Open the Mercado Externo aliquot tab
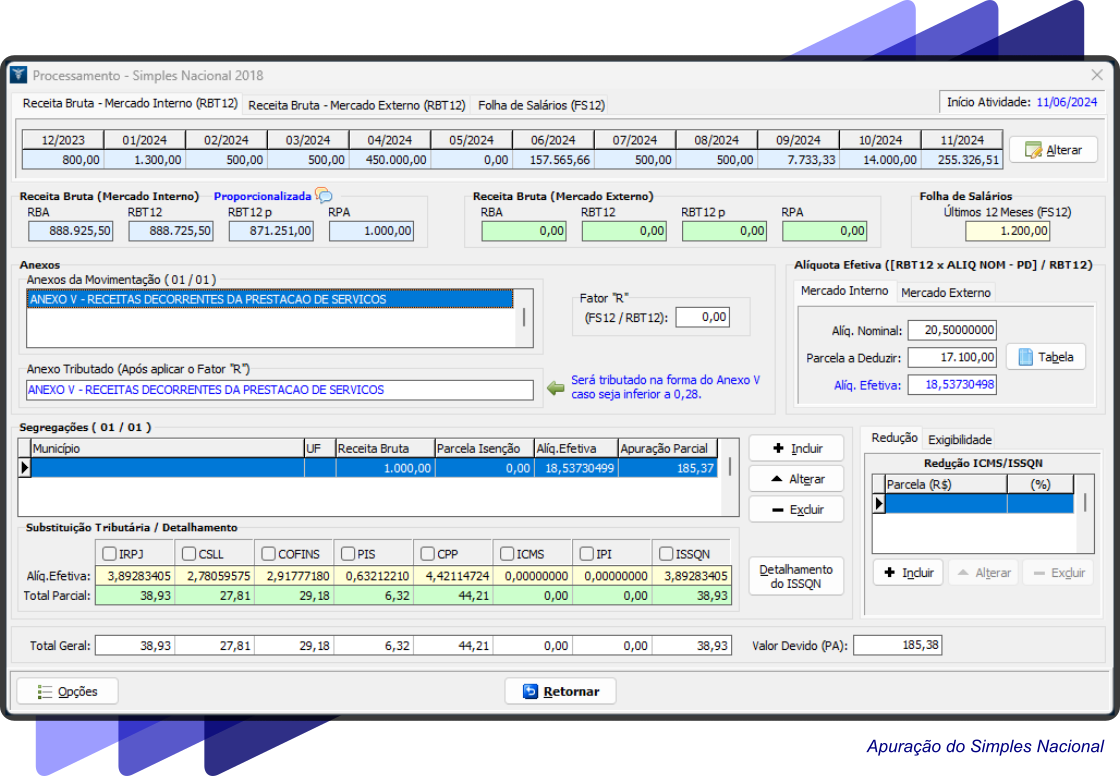The image size is (1120, 776). coord(945,293)
